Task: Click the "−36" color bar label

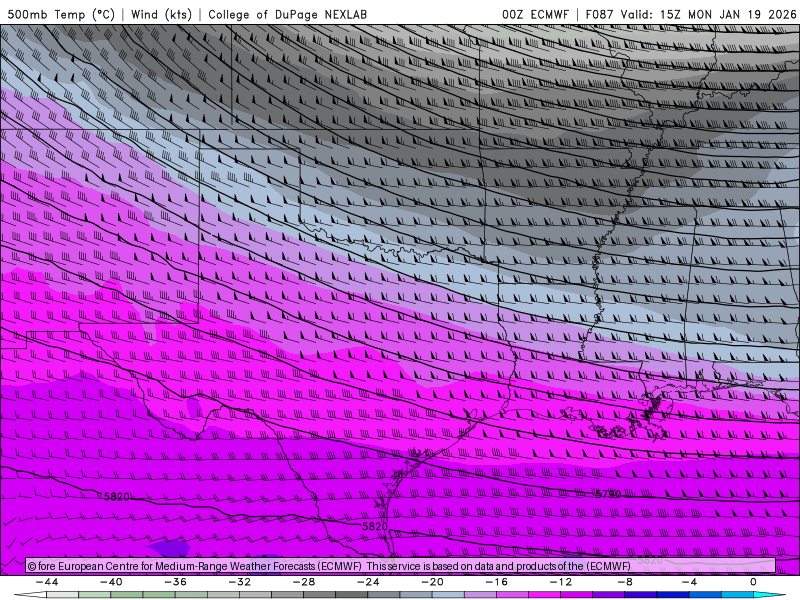Action: pyautogui.click(x=176, y=582)
